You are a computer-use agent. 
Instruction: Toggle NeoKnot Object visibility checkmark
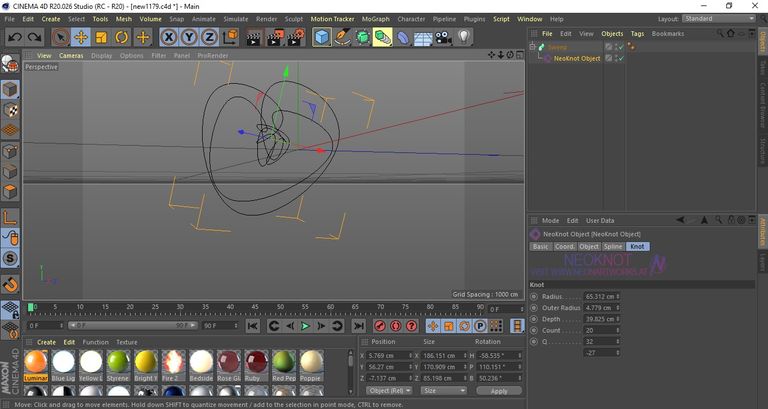[621, 58]
